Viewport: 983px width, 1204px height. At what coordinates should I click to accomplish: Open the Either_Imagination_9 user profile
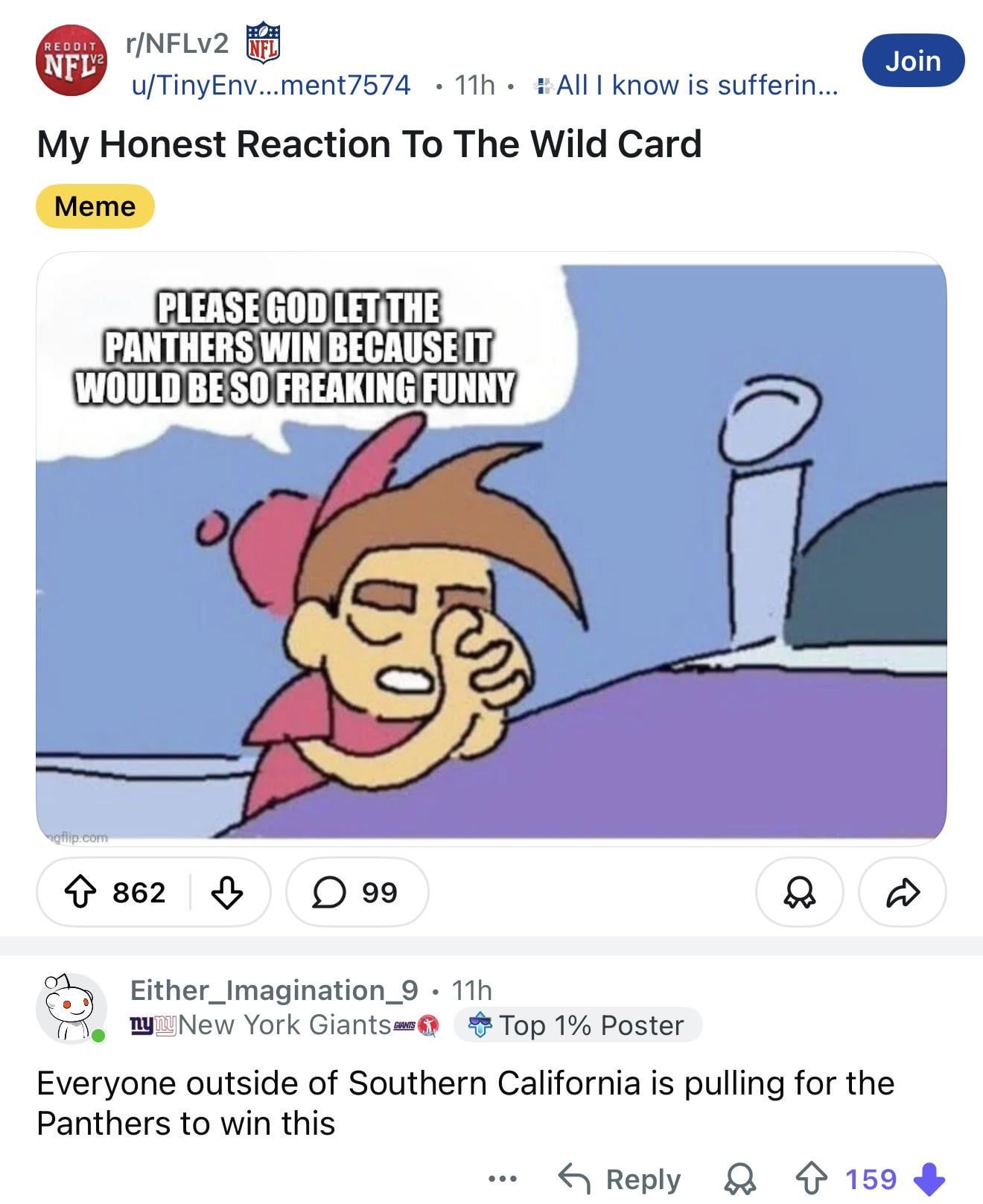[x=273, y=990]
